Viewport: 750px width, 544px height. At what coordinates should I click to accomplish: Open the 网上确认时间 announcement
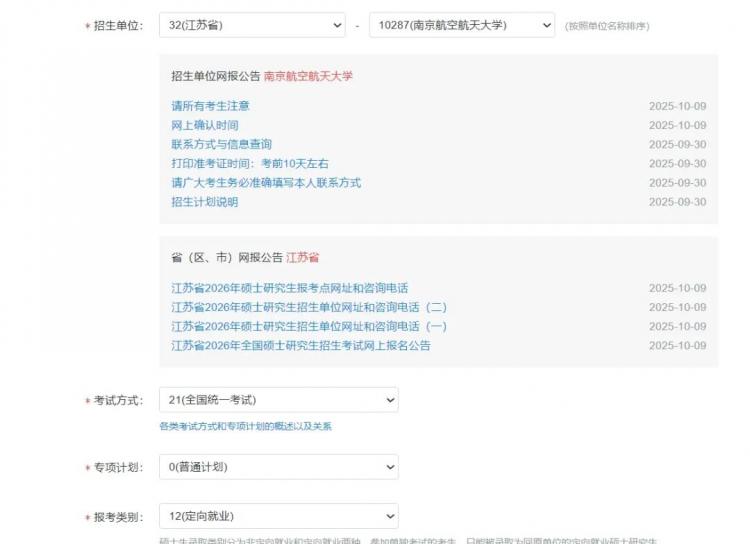click(x=205, y=125)
